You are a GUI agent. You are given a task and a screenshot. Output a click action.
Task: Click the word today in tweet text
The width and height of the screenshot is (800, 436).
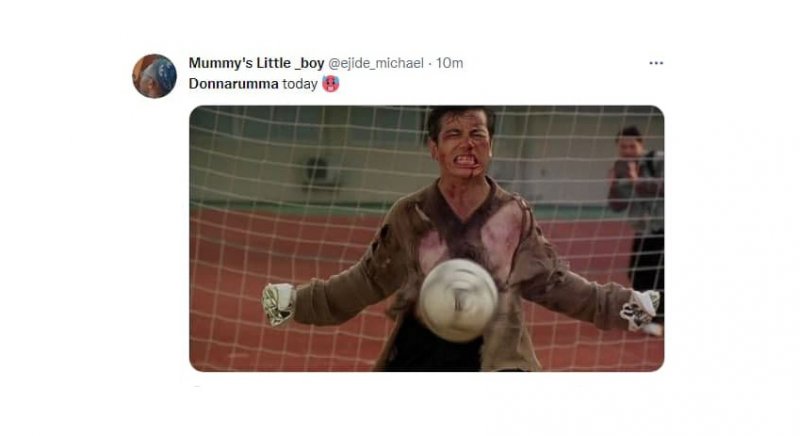coord(300,84)
